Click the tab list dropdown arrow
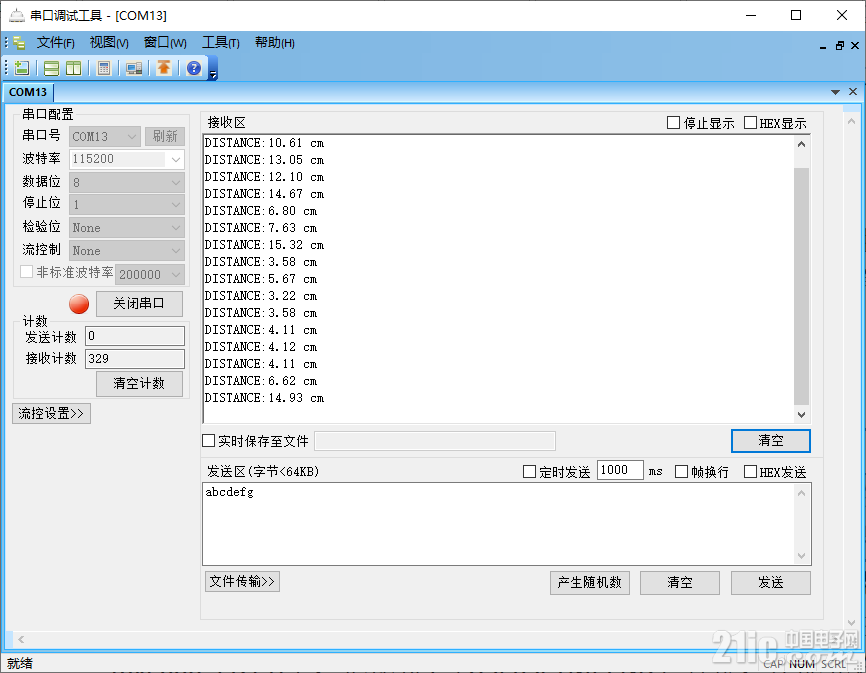The width and height of the screenshot is (866, 673). [835, 92]
